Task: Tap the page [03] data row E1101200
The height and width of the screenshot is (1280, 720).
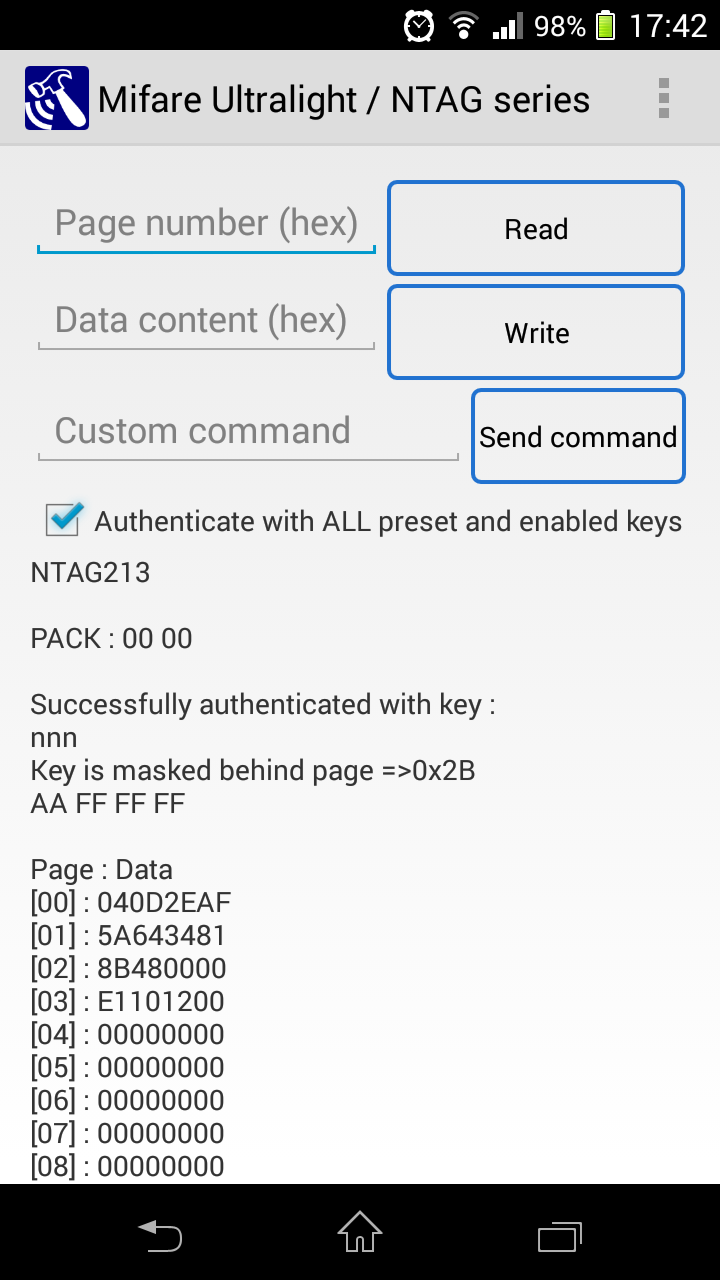Action: tap(128, 1001)
